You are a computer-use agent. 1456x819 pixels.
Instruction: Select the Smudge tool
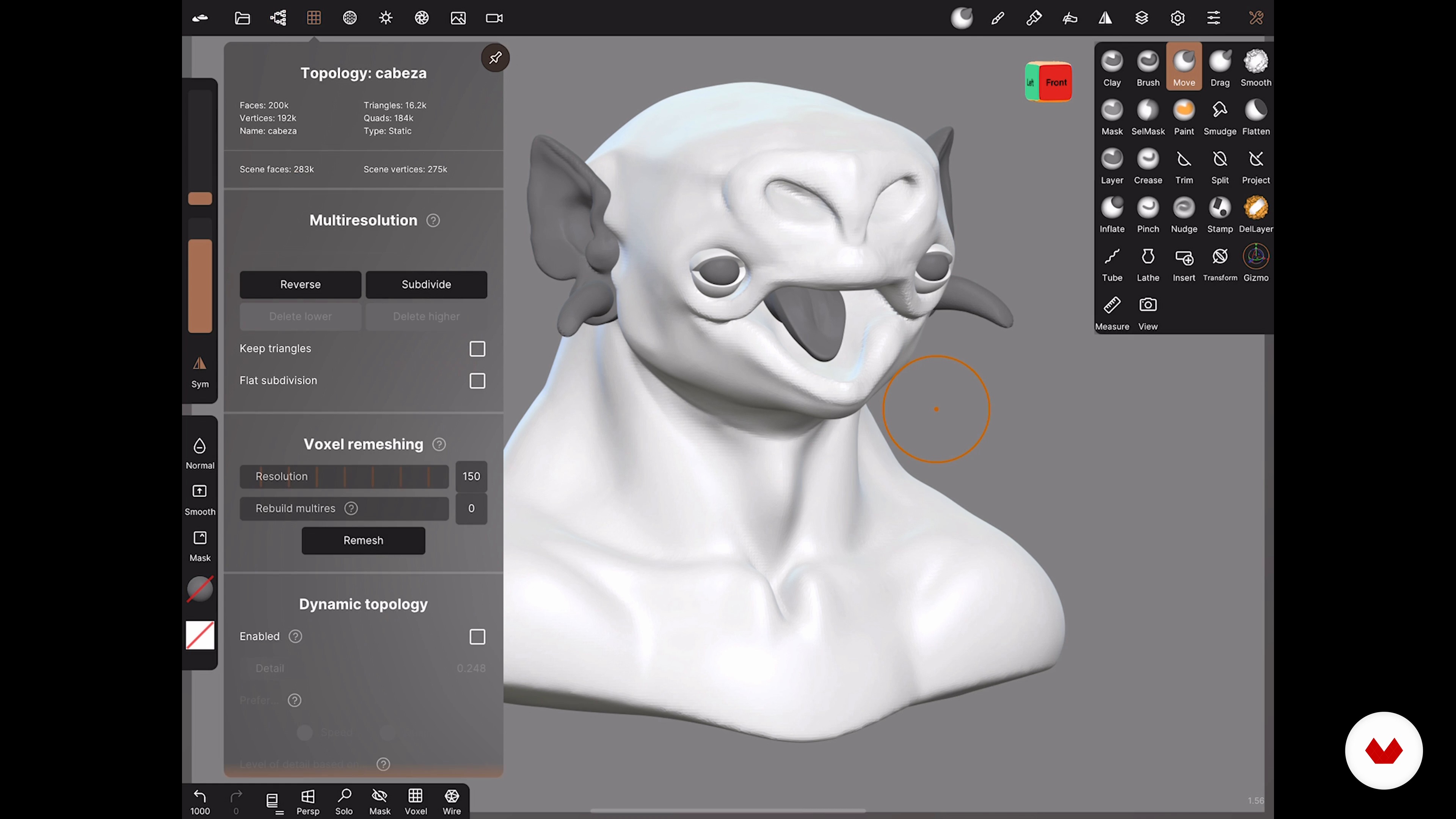pyautogui.click(x=1220, y=116)
